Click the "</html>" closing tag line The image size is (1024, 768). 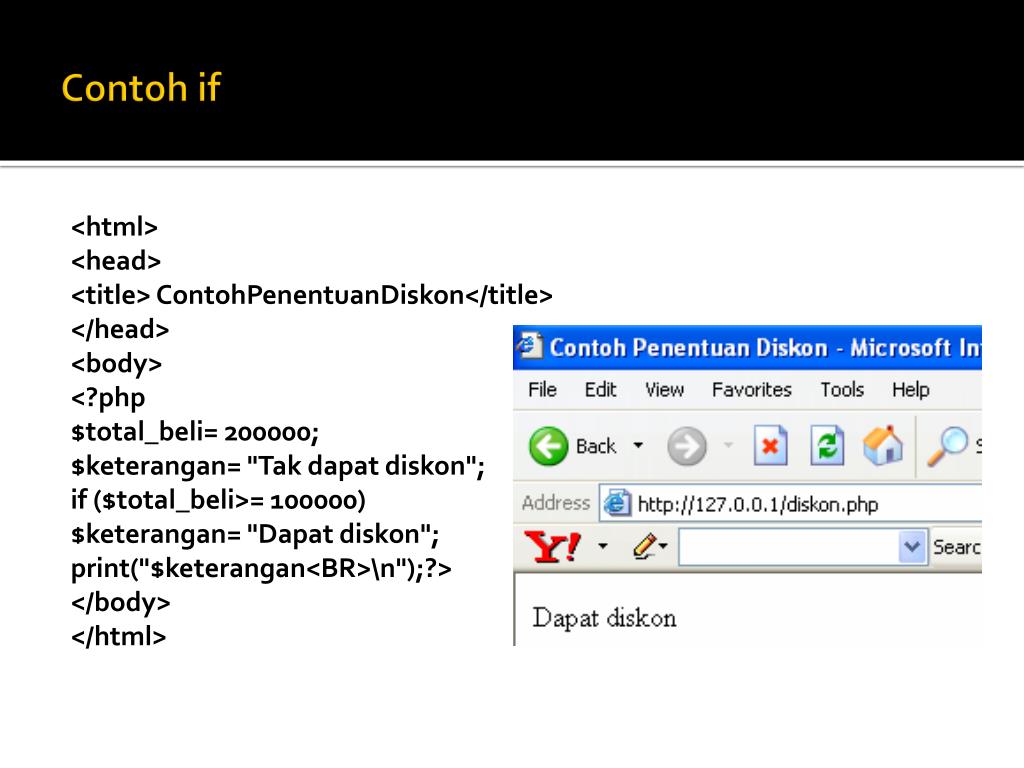click(x=118, y=636)
